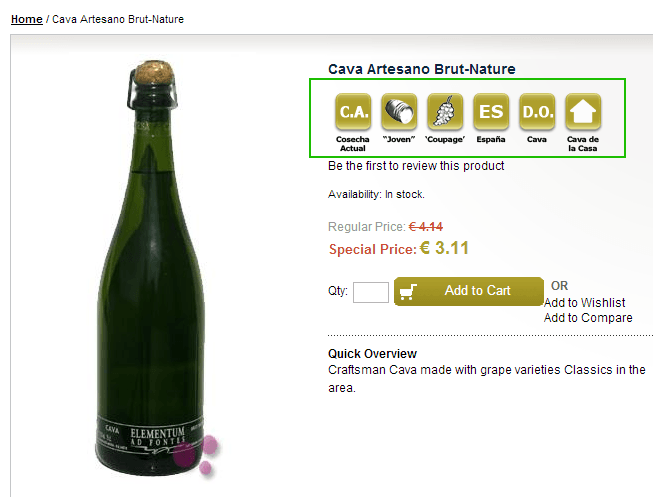Click the cava bottle product image
666x497 pixels.
pyautogui.click(x=153, y=269)
